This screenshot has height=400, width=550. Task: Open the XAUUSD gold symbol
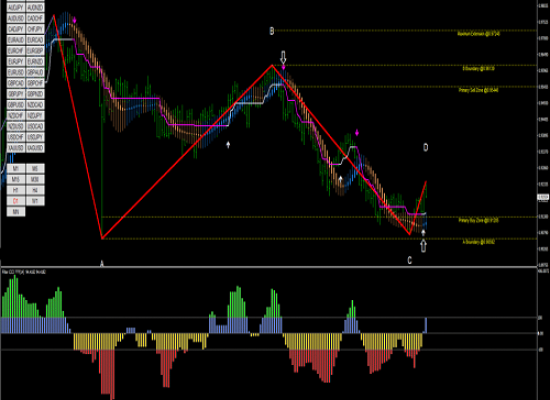[x=16, y=148]
